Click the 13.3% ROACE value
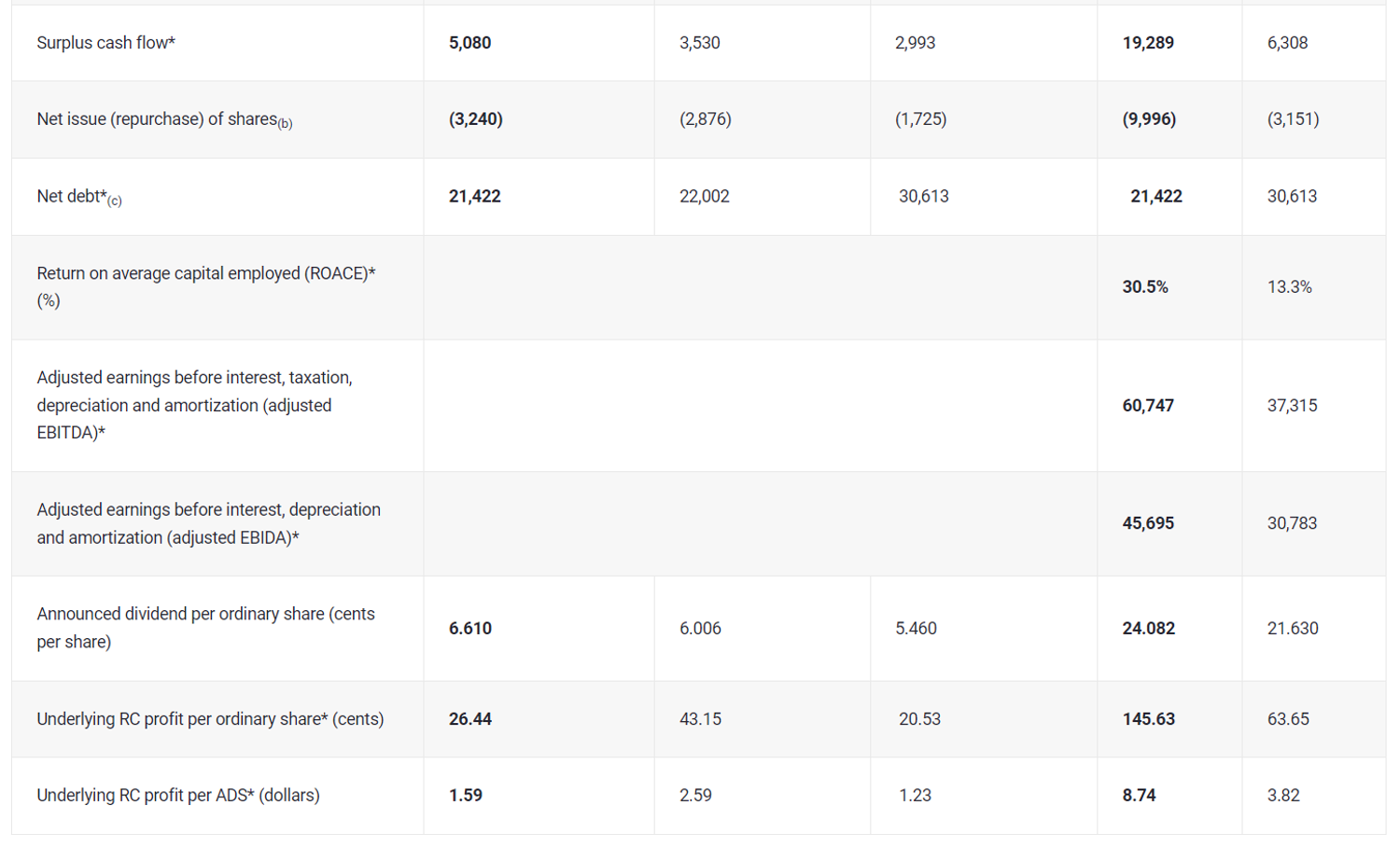 click(x=1289, y=287)
